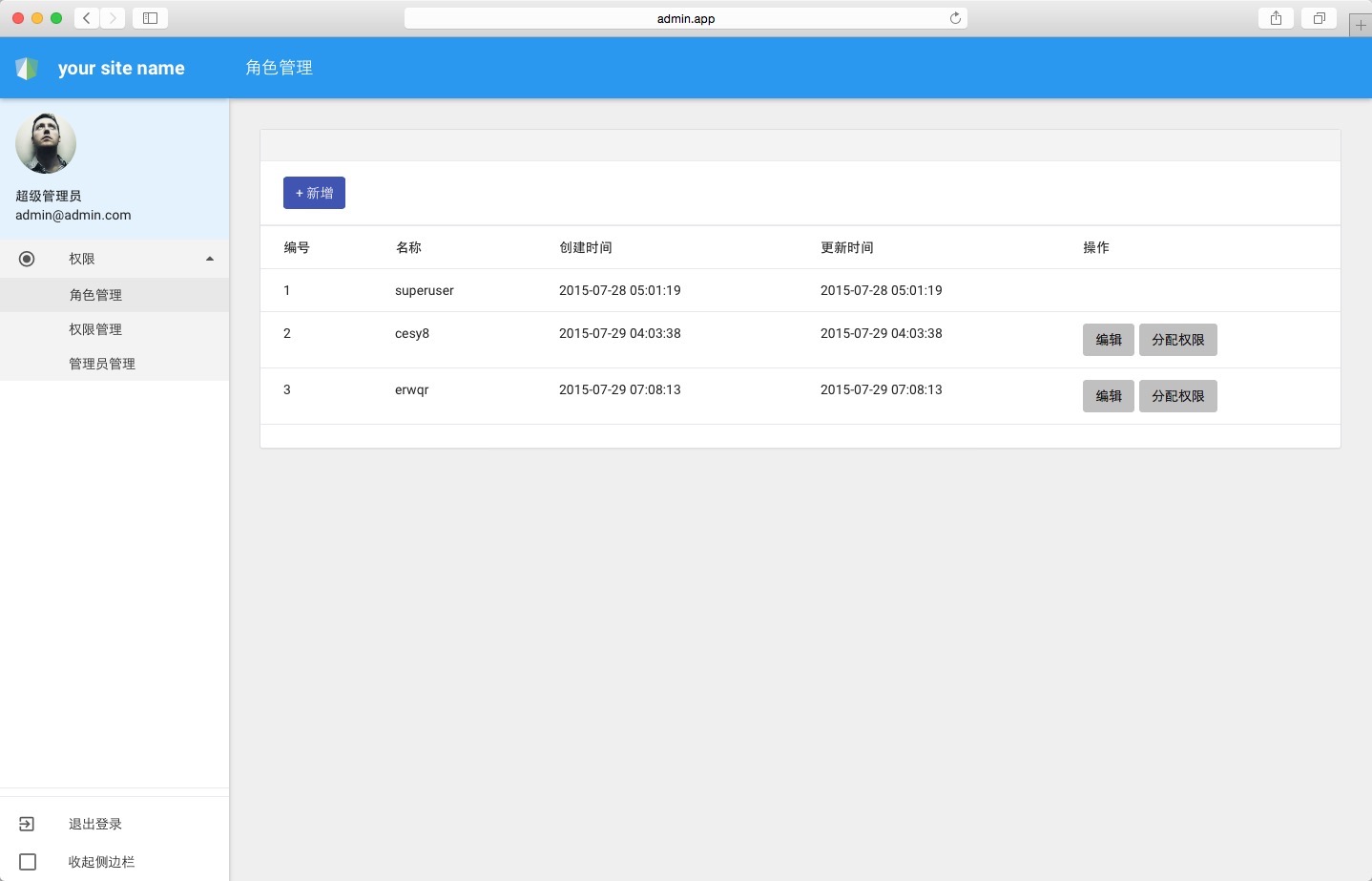
Task: Click 分配权限 for role erwqr
Action: (x=1178, y=396)
